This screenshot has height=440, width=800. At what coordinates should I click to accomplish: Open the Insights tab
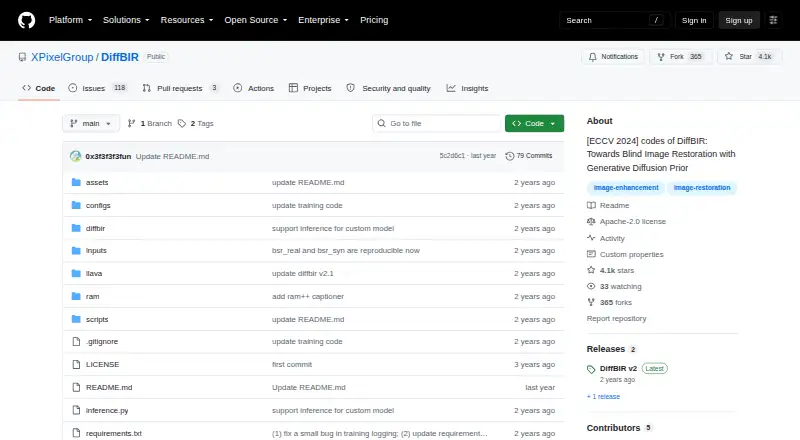click(467, 88)
